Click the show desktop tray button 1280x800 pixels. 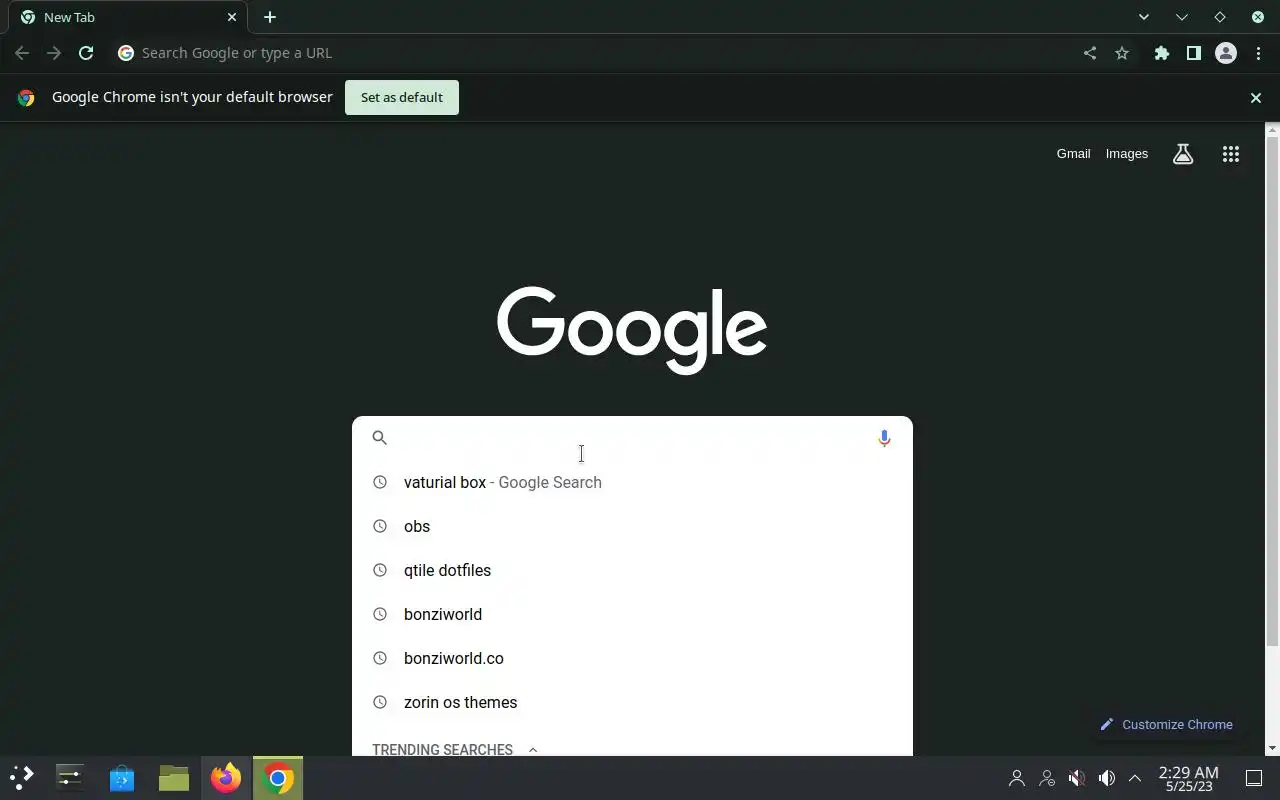[x=1254, y=778]
